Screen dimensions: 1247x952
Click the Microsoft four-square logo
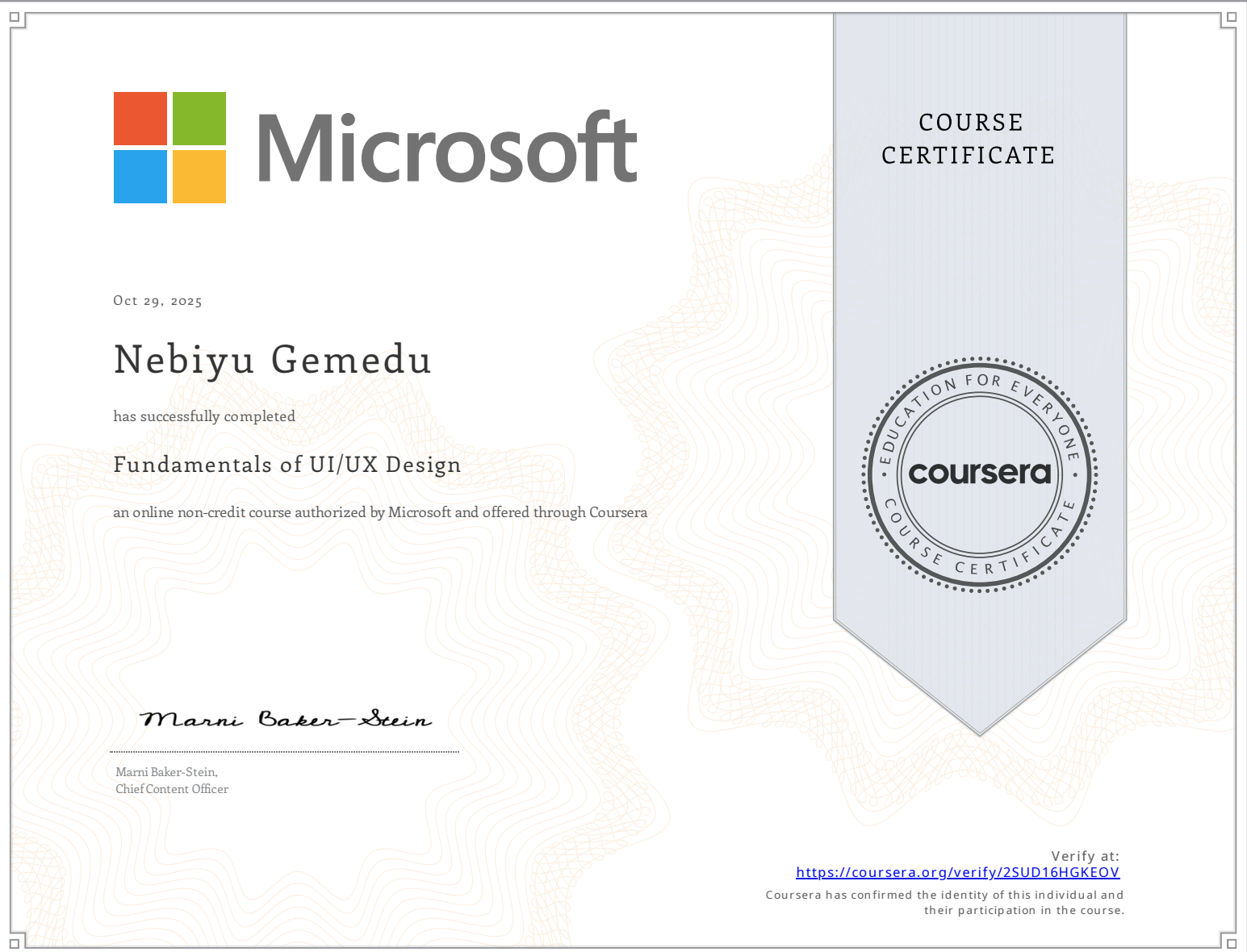click(x=169, y=148)
